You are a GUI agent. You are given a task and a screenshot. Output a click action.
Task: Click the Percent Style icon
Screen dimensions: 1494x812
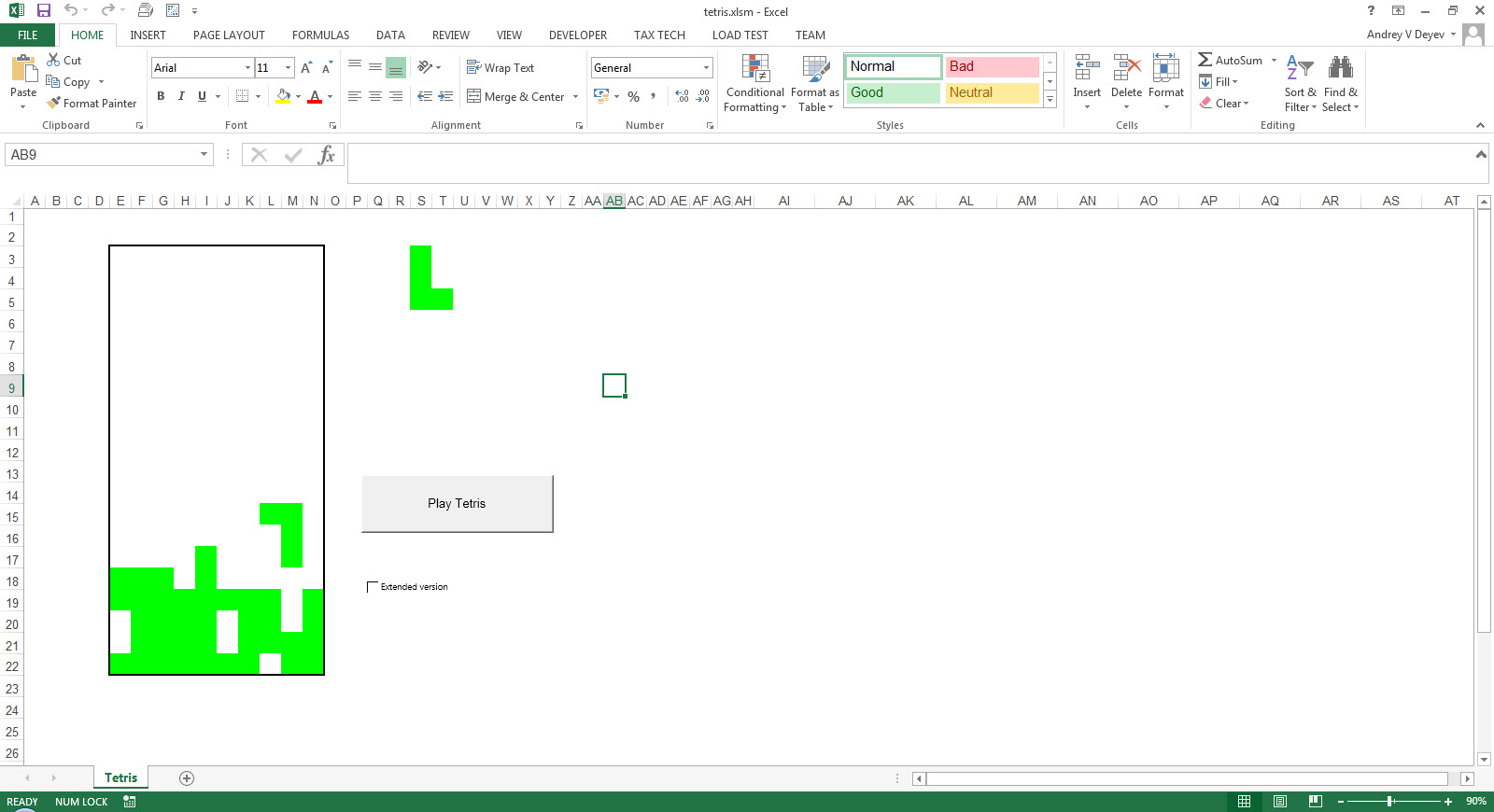634,96
